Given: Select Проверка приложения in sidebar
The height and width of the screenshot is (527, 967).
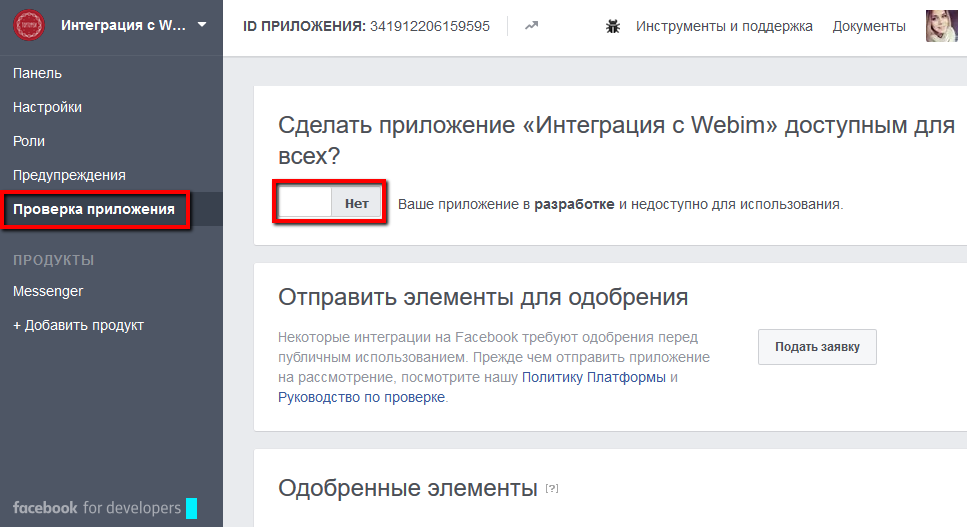Looking at the screenshot, I should 94,210.
